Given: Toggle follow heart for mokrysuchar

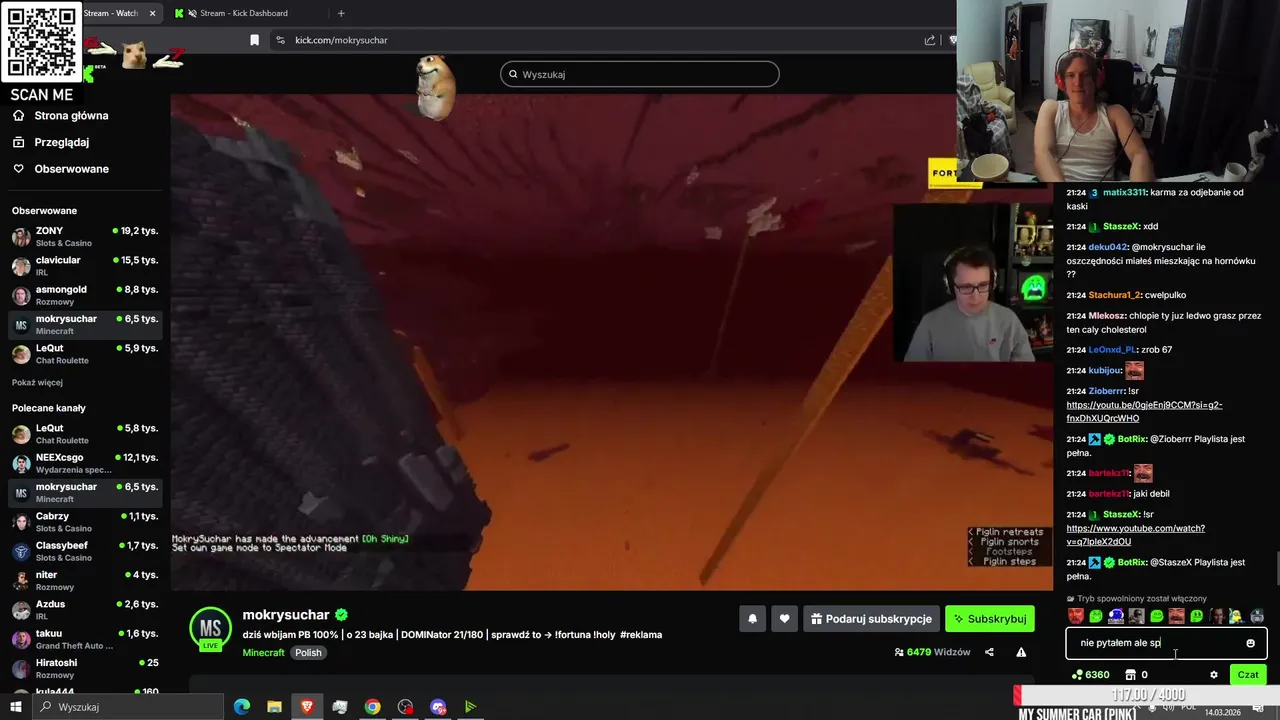Looking at the screenshot, I should [784, 619].
